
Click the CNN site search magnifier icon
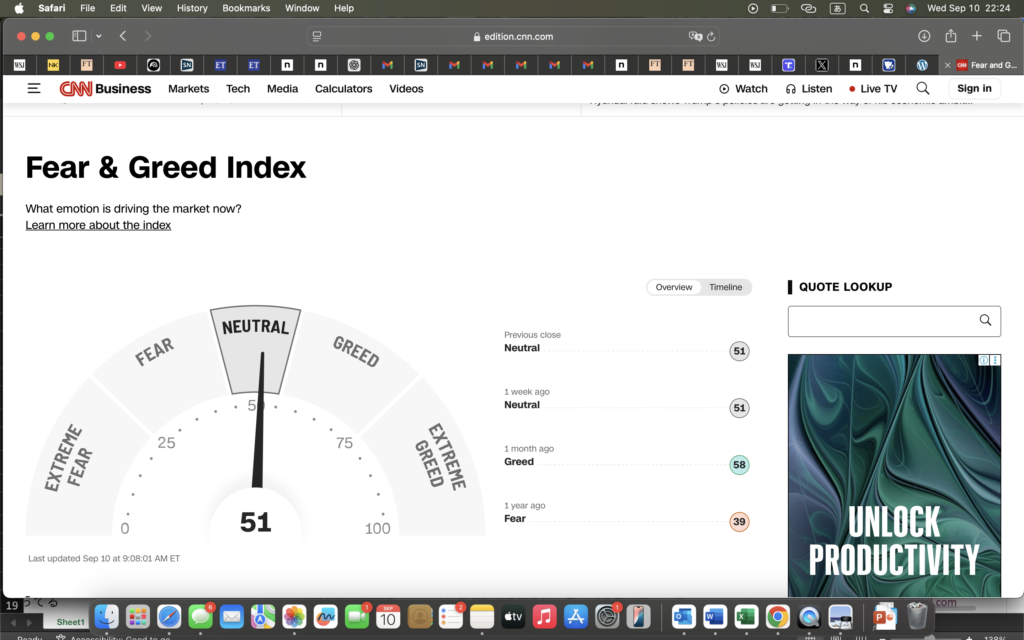[x=923, y=89]
